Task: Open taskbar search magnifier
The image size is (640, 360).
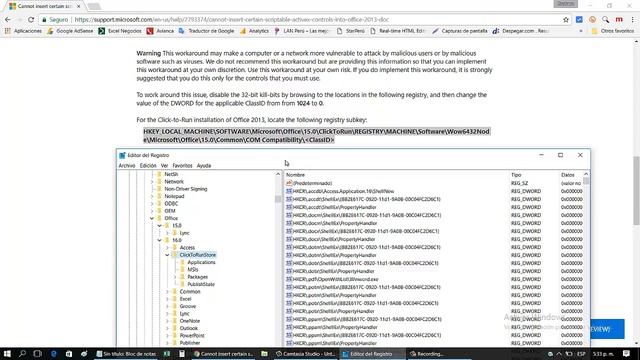Action: (x=22, y=354)
